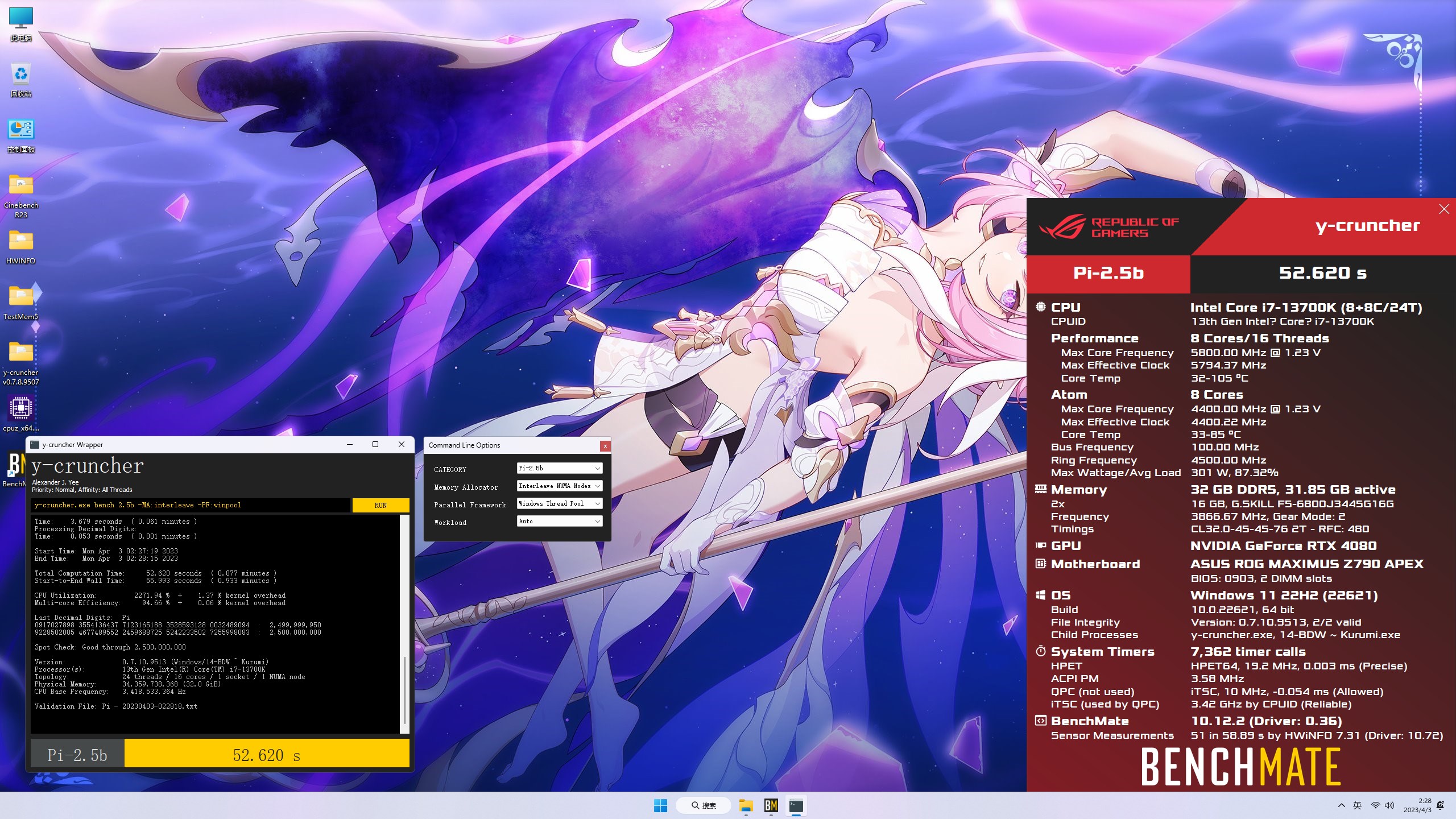This screenshot has width=1456, height=819.
Task: Open the Cinebench R23 folder icon
Action: point(21,196)
